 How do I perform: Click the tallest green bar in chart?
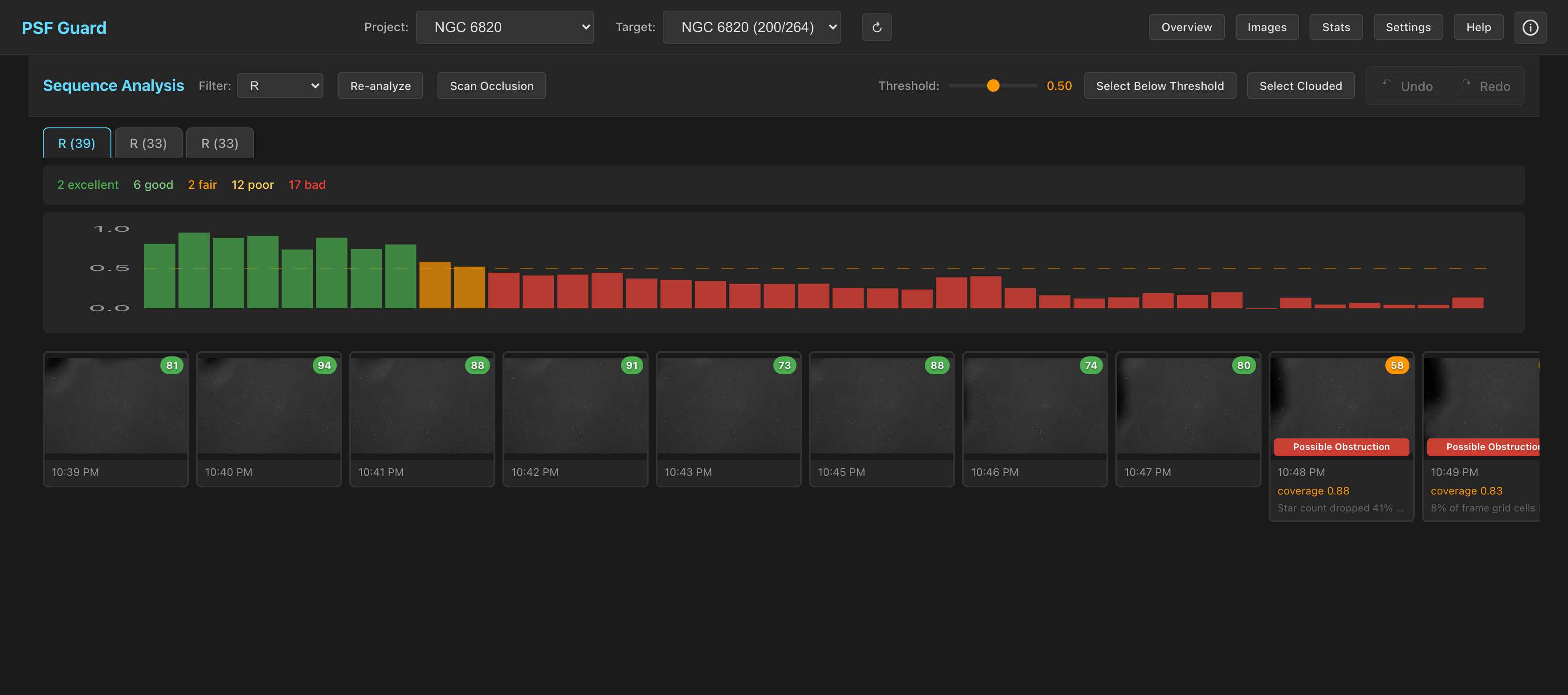click(194, 270)
